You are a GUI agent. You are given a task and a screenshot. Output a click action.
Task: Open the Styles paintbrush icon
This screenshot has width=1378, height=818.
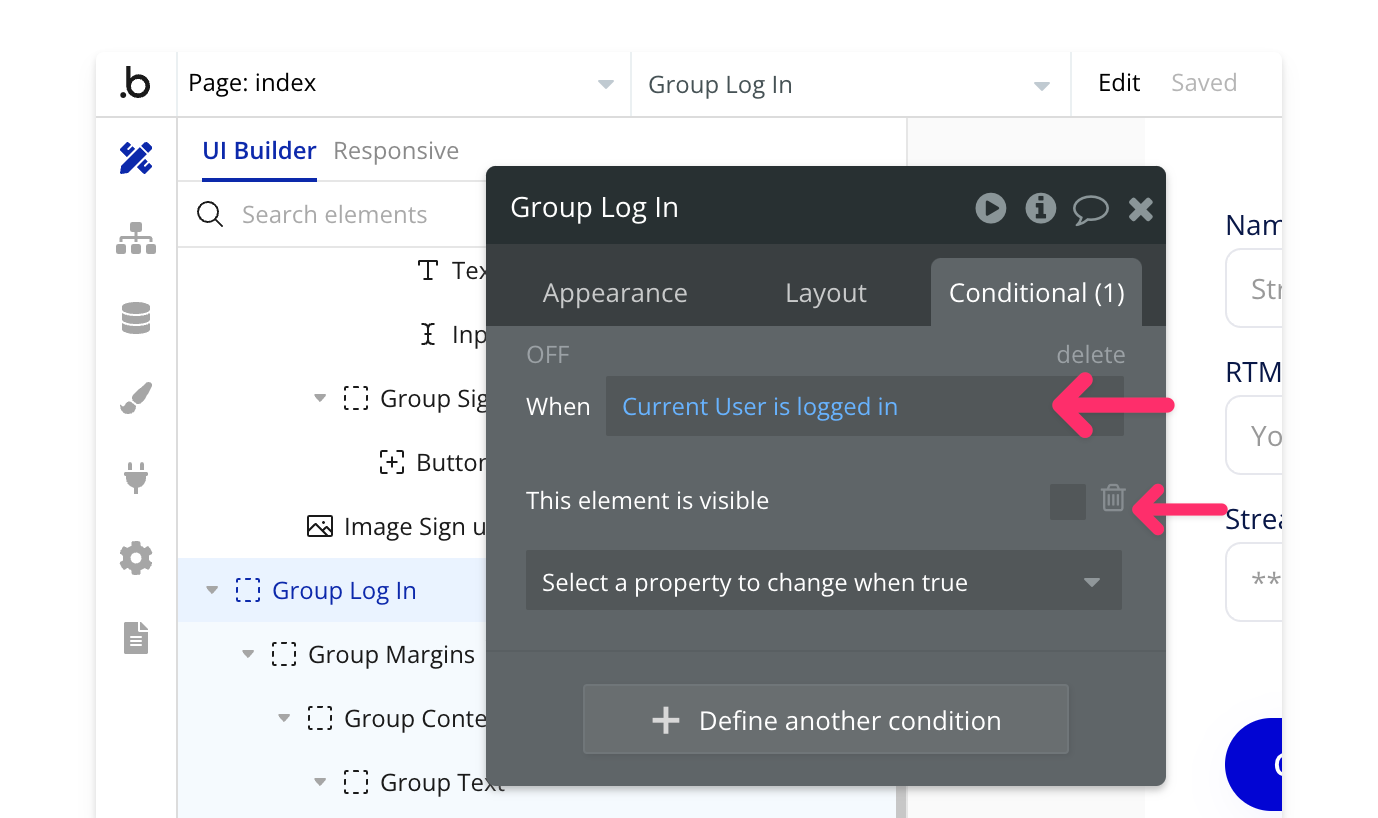(x=136, y=398)
